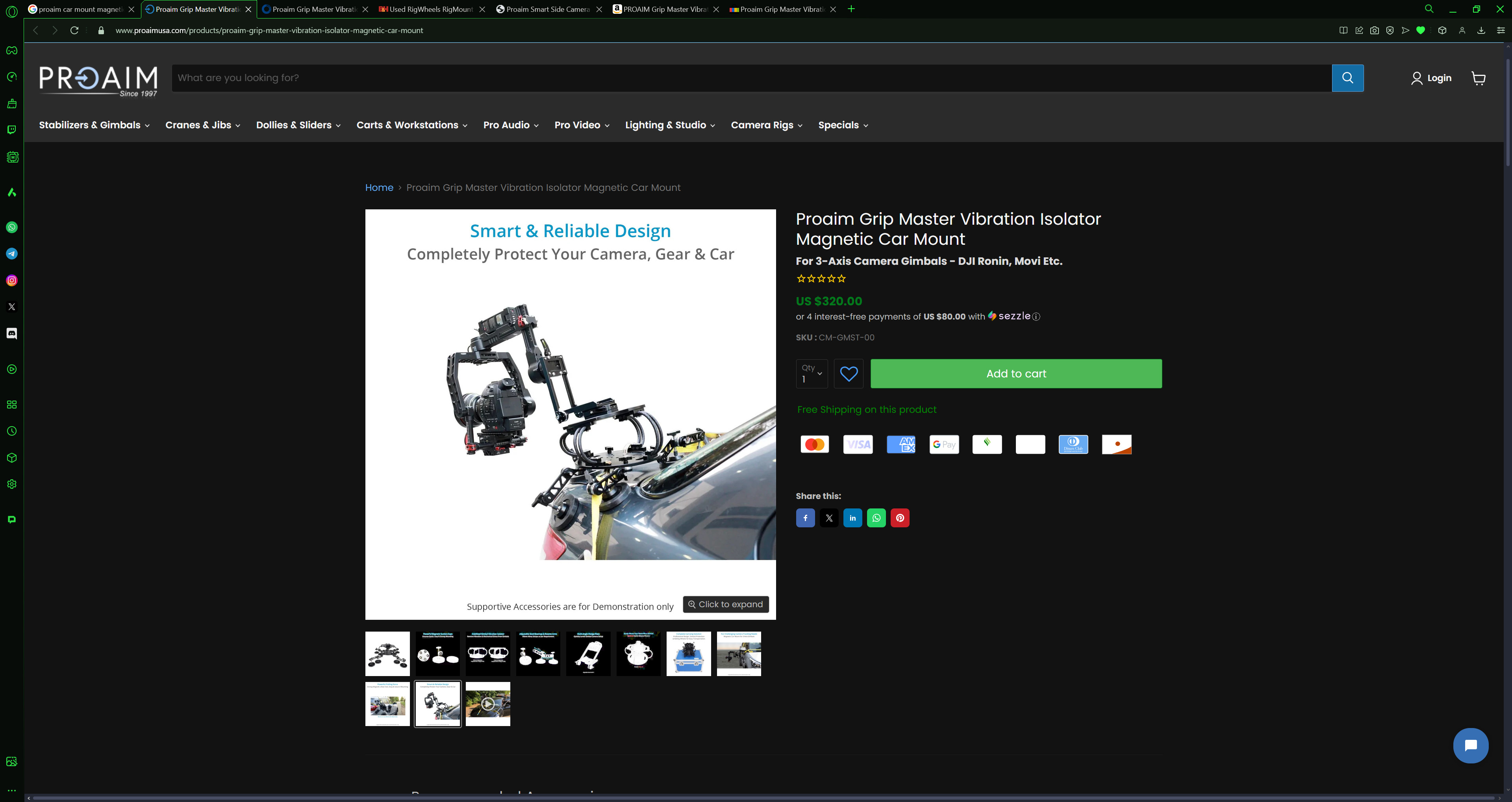The image size is (1512, 802).
Task: Open GX Corner gamepad icon in sidebar
Action: (12, 50)
